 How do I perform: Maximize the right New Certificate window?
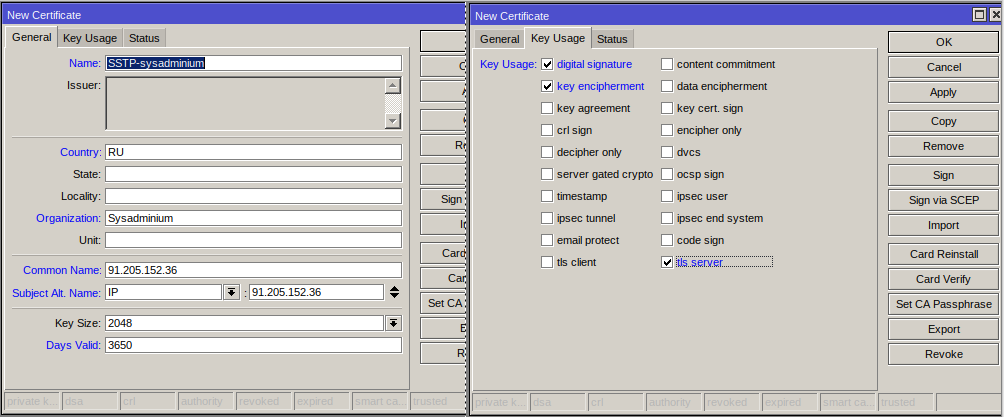978,15
